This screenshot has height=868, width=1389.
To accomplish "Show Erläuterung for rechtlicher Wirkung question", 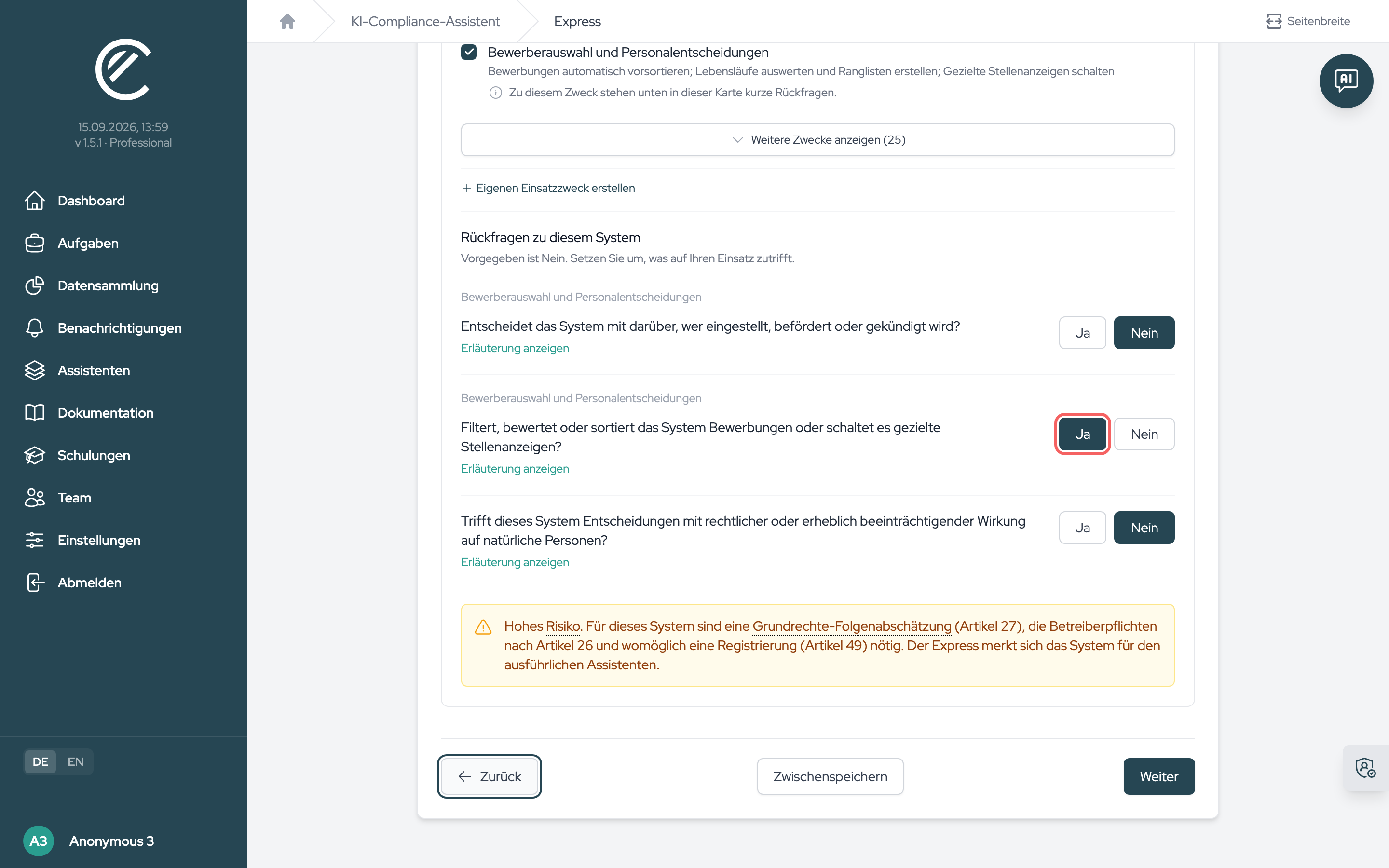I will coord(515,562).
